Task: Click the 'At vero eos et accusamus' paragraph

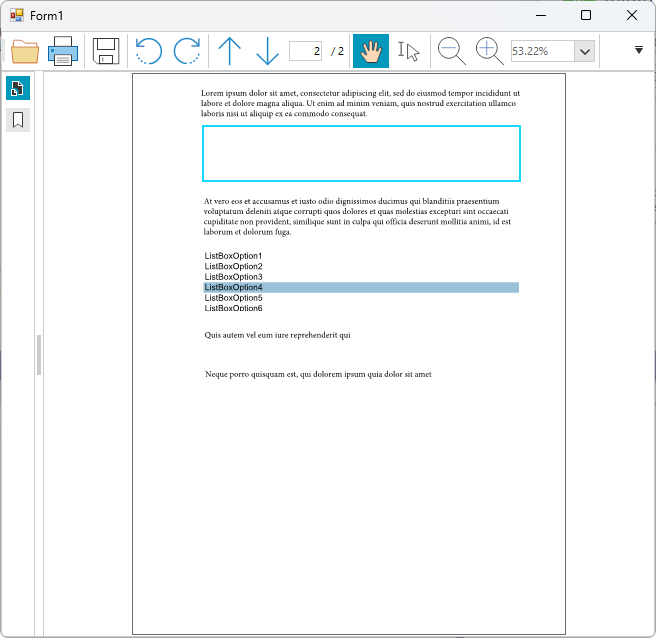Action: pyautogui.click(x=357, y=216)
